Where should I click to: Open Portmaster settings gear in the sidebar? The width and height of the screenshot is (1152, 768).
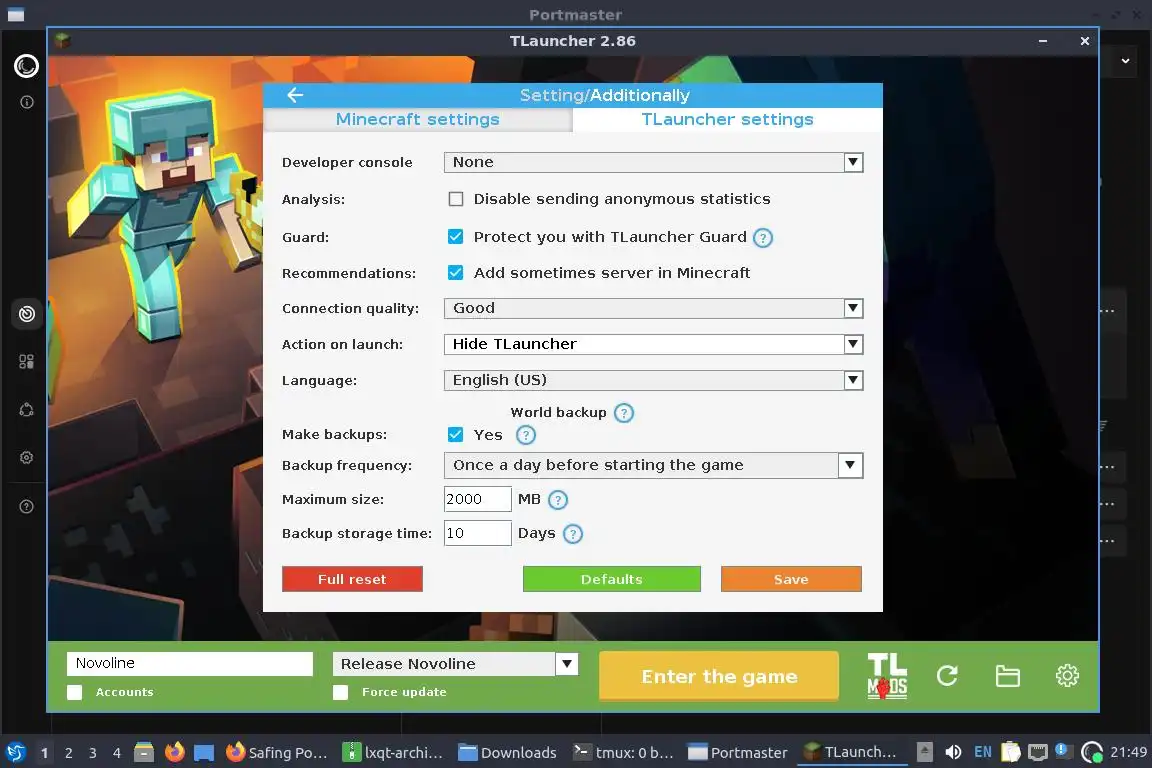tap(26, 458)
